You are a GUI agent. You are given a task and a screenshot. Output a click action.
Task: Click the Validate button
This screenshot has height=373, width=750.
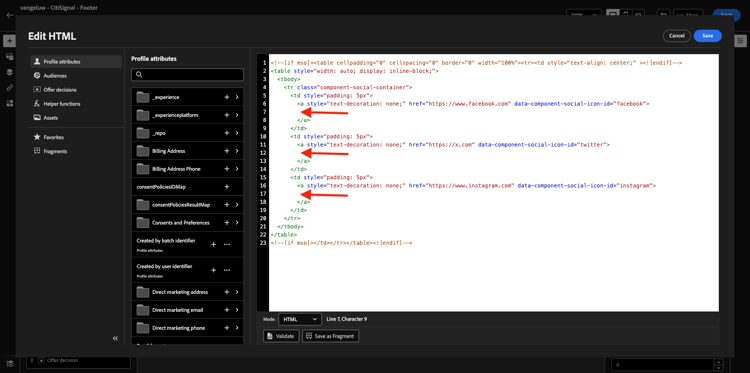pyautogui.click(x=281, y=336)
